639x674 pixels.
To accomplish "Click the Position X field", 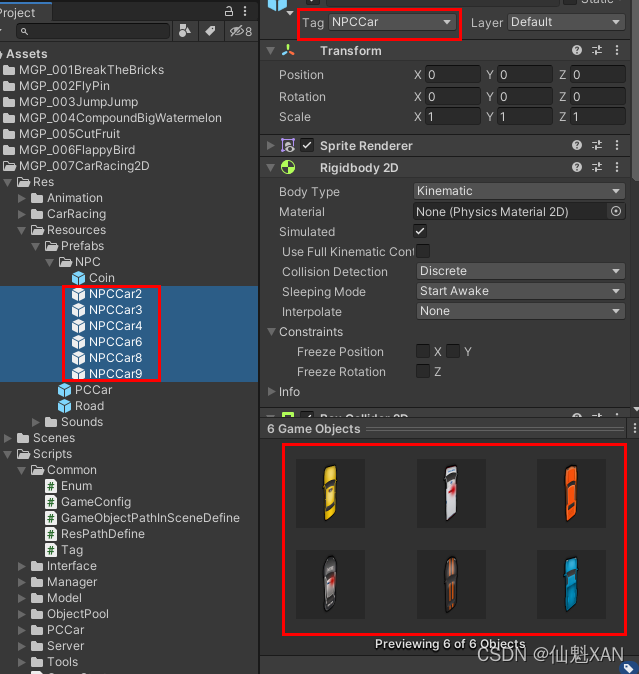I will [x=453, y=74].
